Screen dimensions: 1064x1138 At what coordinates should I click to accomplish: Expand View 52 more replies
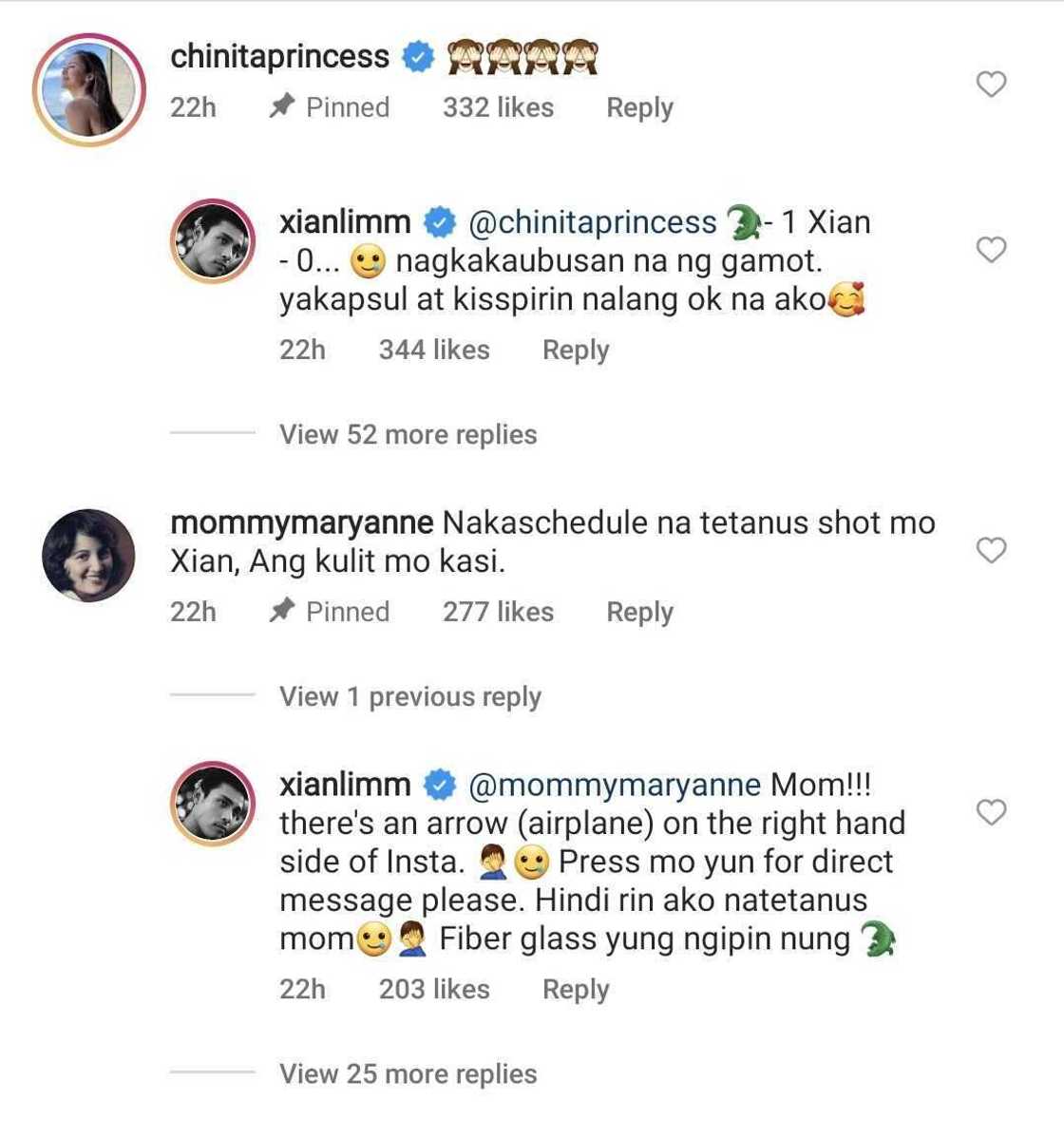408,434
